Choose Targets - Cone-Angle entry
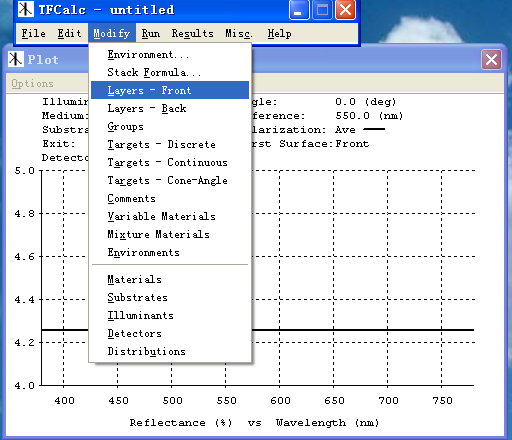Screen dimensions: 512x440 (170, 180)
